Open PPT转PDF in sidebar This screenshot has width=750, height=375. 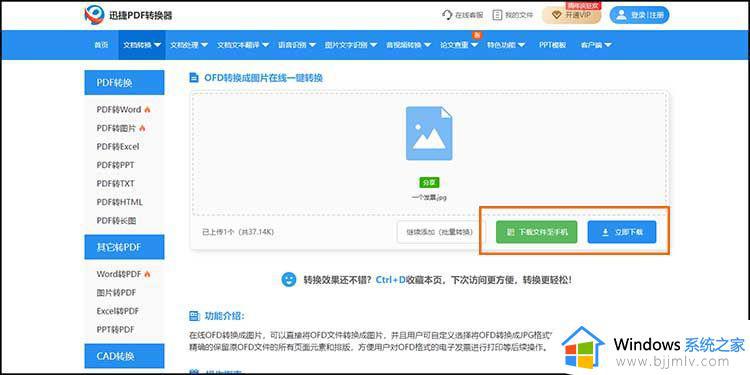115,330
